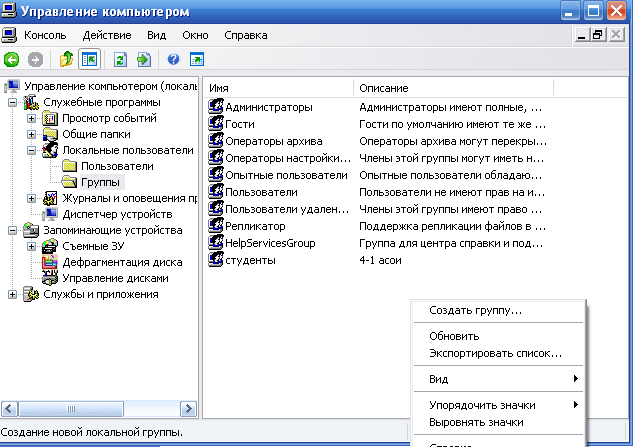Click the Администраторы group icon
Screen dimensions: 633x447
(x=216, y=107)
